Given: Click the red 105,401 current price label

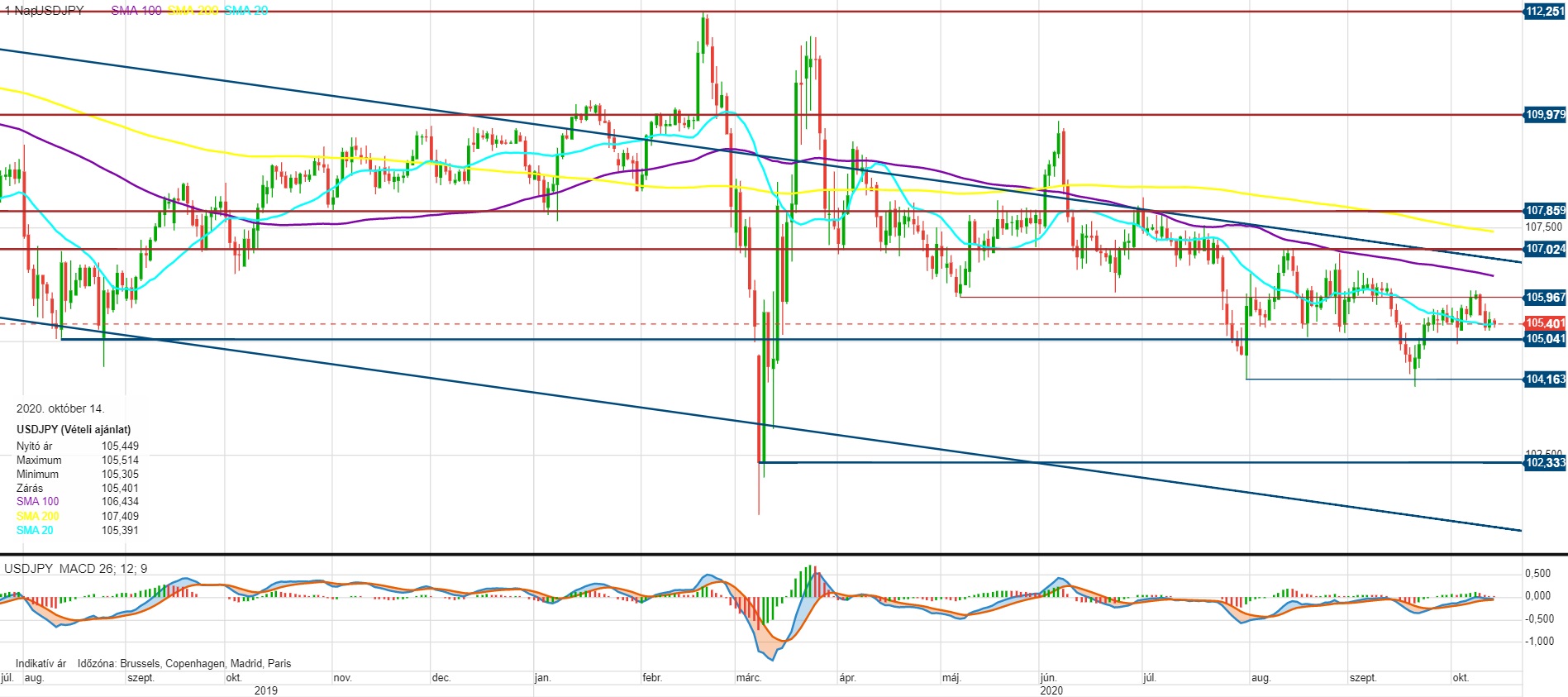Looking at the screenshot, I should click(x=1545, y=323).
